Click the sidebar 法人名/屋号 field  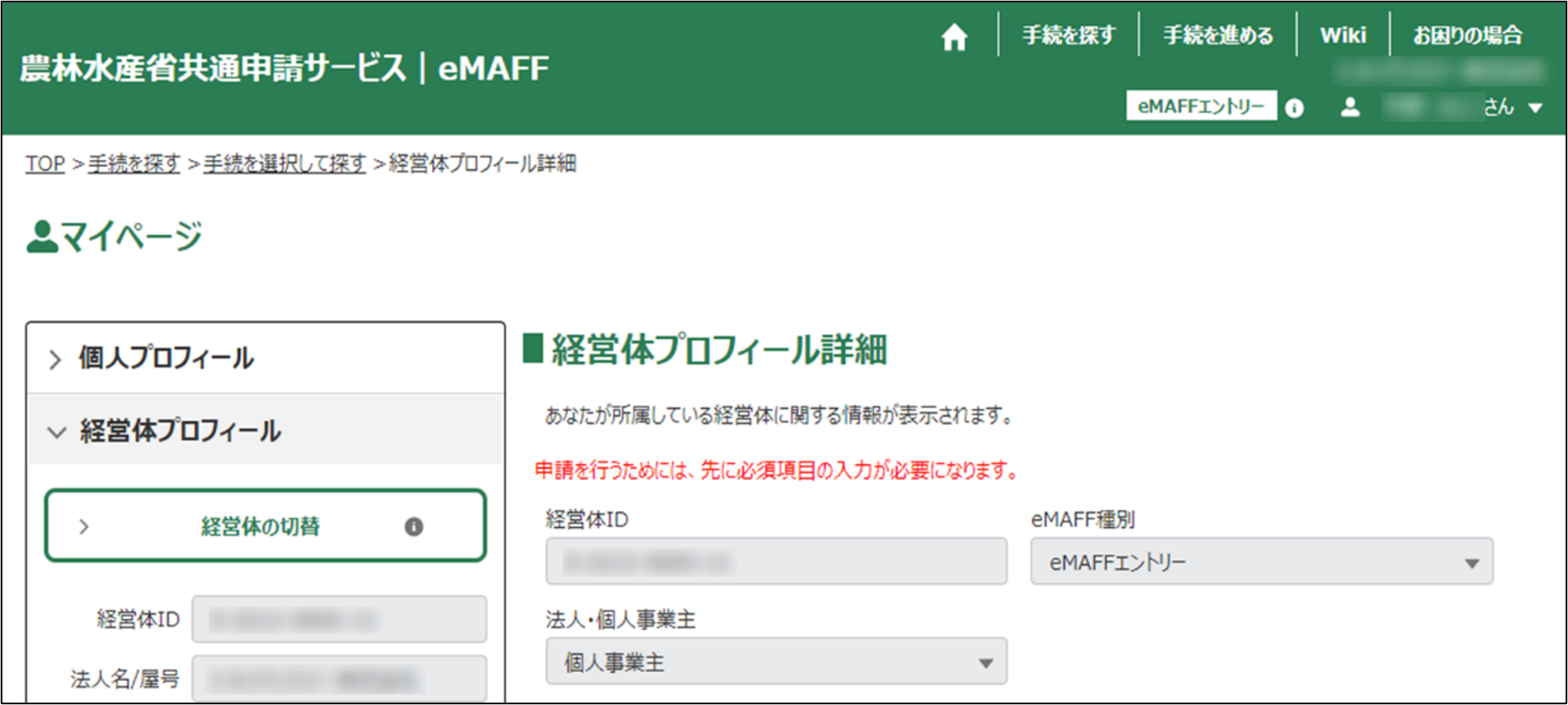[x=339, y=679]
